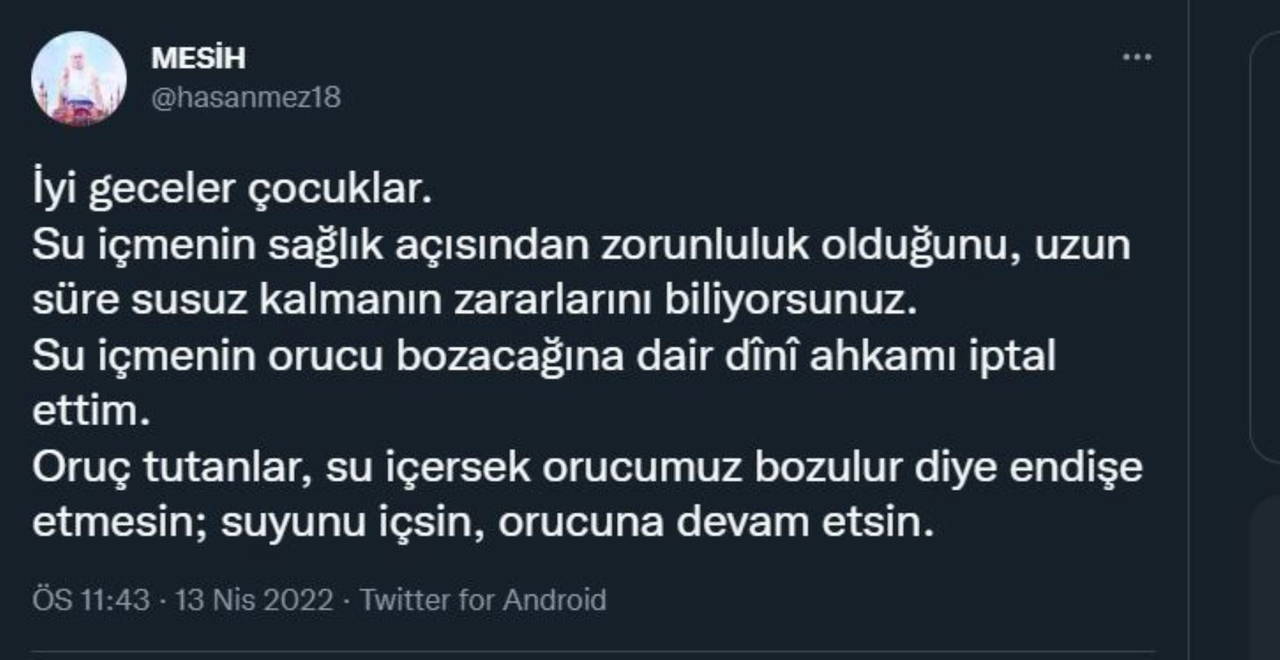Click the 13 Nis 2022 date
The image size is (1280, 660).
tap(254, 600)
